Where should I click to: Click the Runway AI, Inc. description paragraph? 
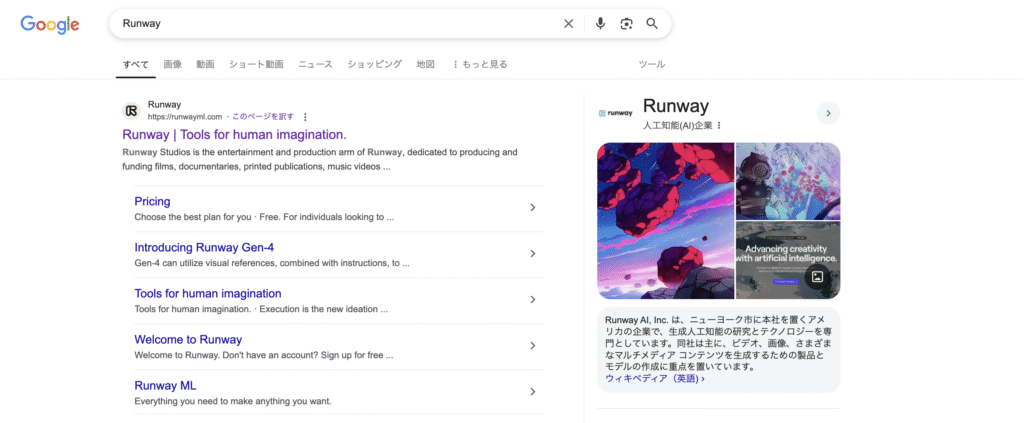click(718, 343)
